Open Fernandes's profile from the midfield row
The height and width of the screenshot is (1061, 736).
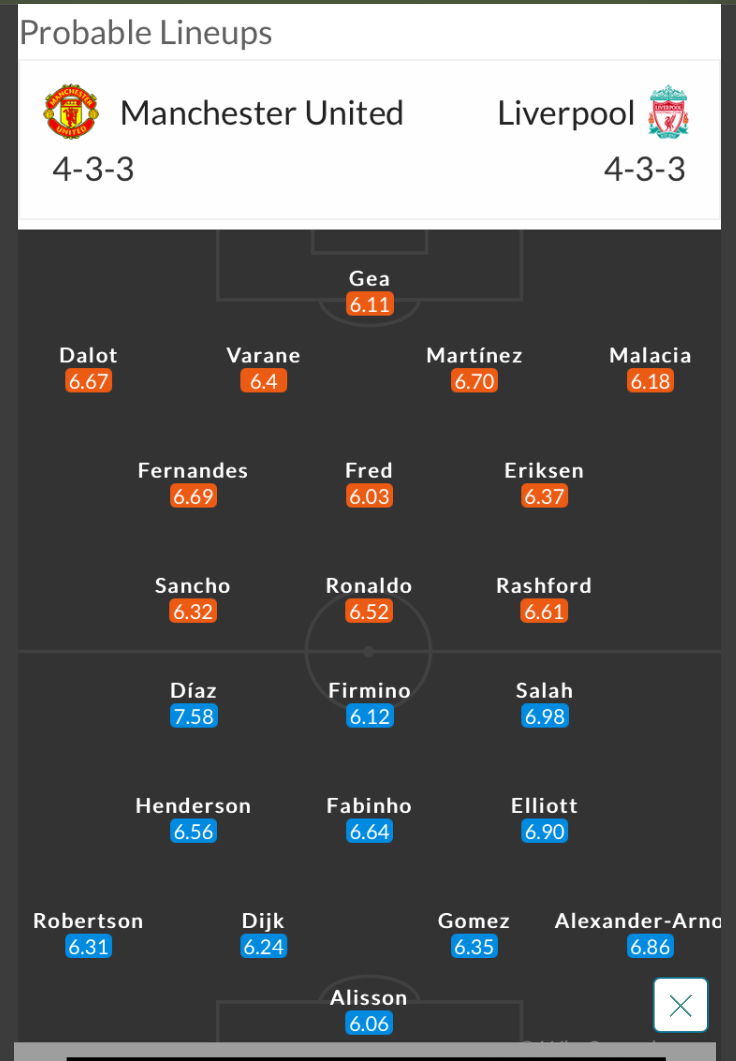tap(193, 470)
